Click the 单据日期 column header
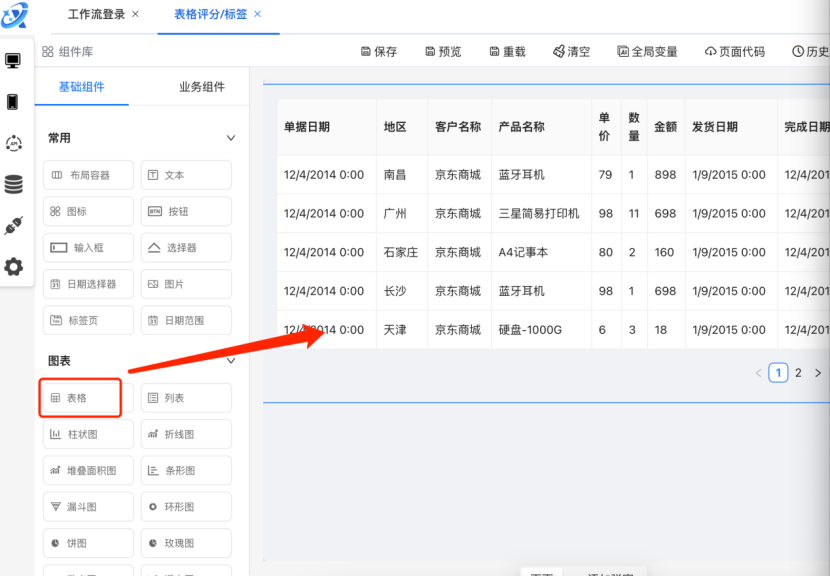Image resolution: width=830 pixels, height=576 pixels. (307, 127)
